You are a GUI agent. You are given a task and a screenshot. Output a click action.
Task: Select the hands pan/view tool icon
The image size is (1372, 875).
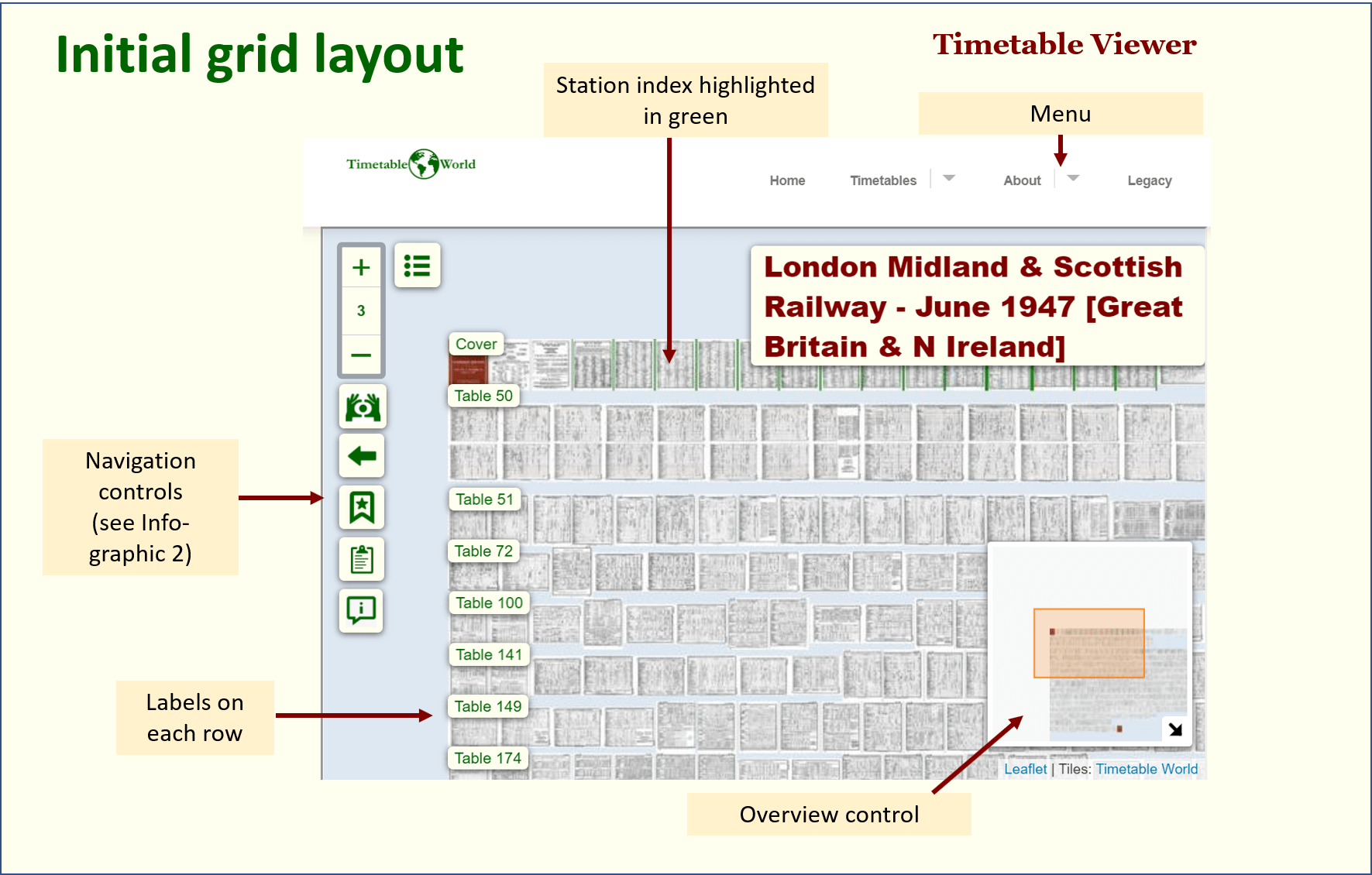361,407
